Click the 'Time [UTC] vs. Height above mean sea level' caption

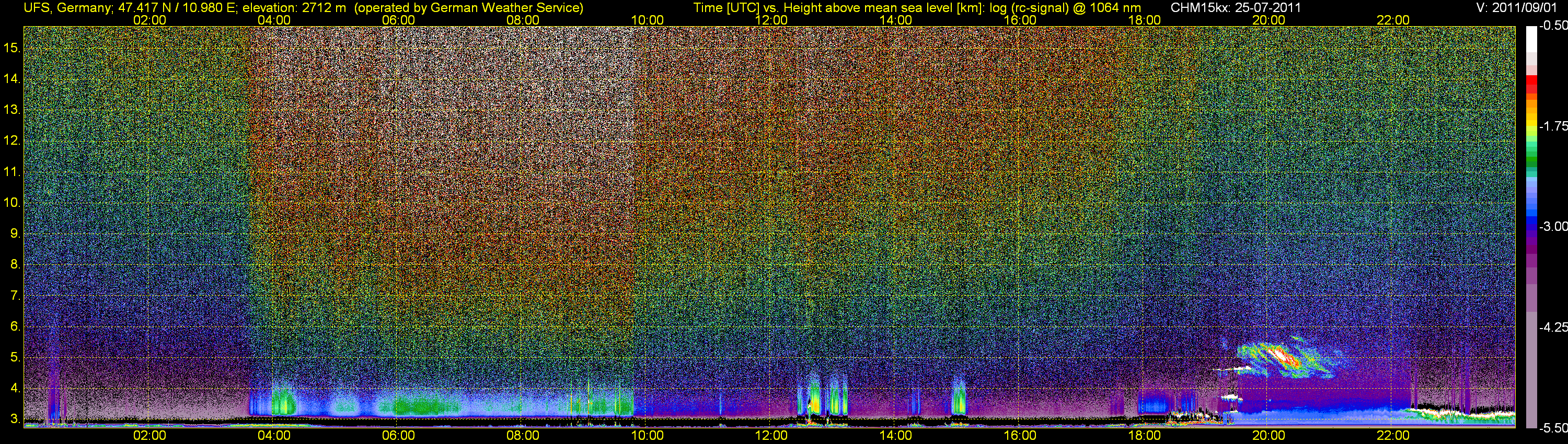[824, 7]
